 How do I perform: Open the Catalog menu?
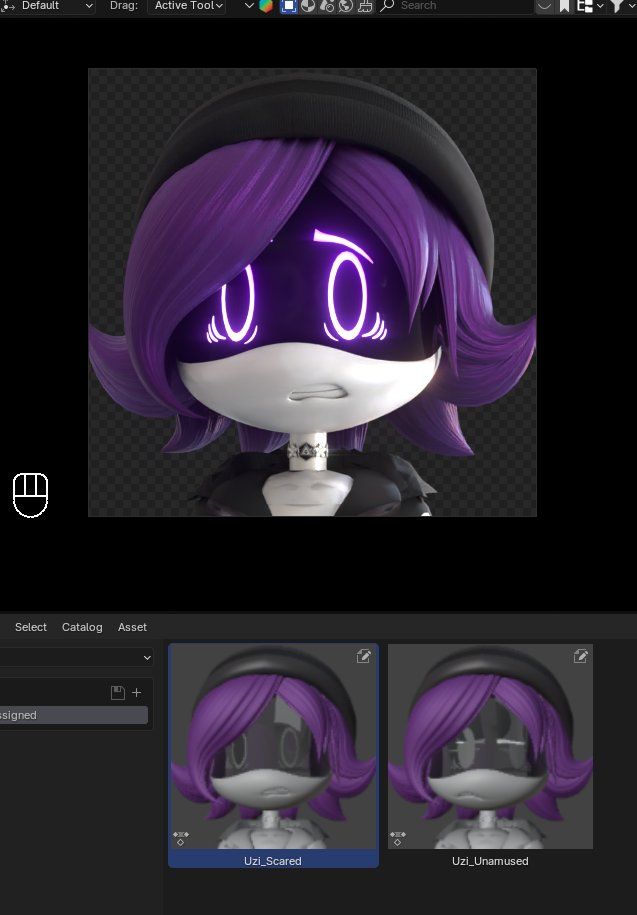[x=82, y=627]
